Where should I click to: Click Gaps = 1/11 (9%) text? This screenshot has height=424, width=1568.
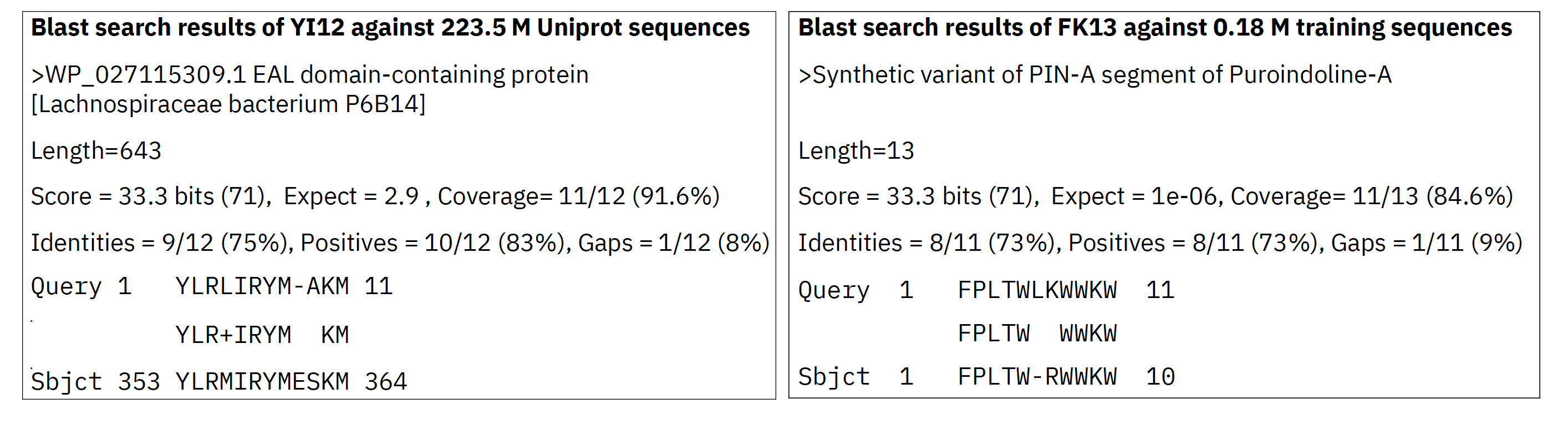1427,243
